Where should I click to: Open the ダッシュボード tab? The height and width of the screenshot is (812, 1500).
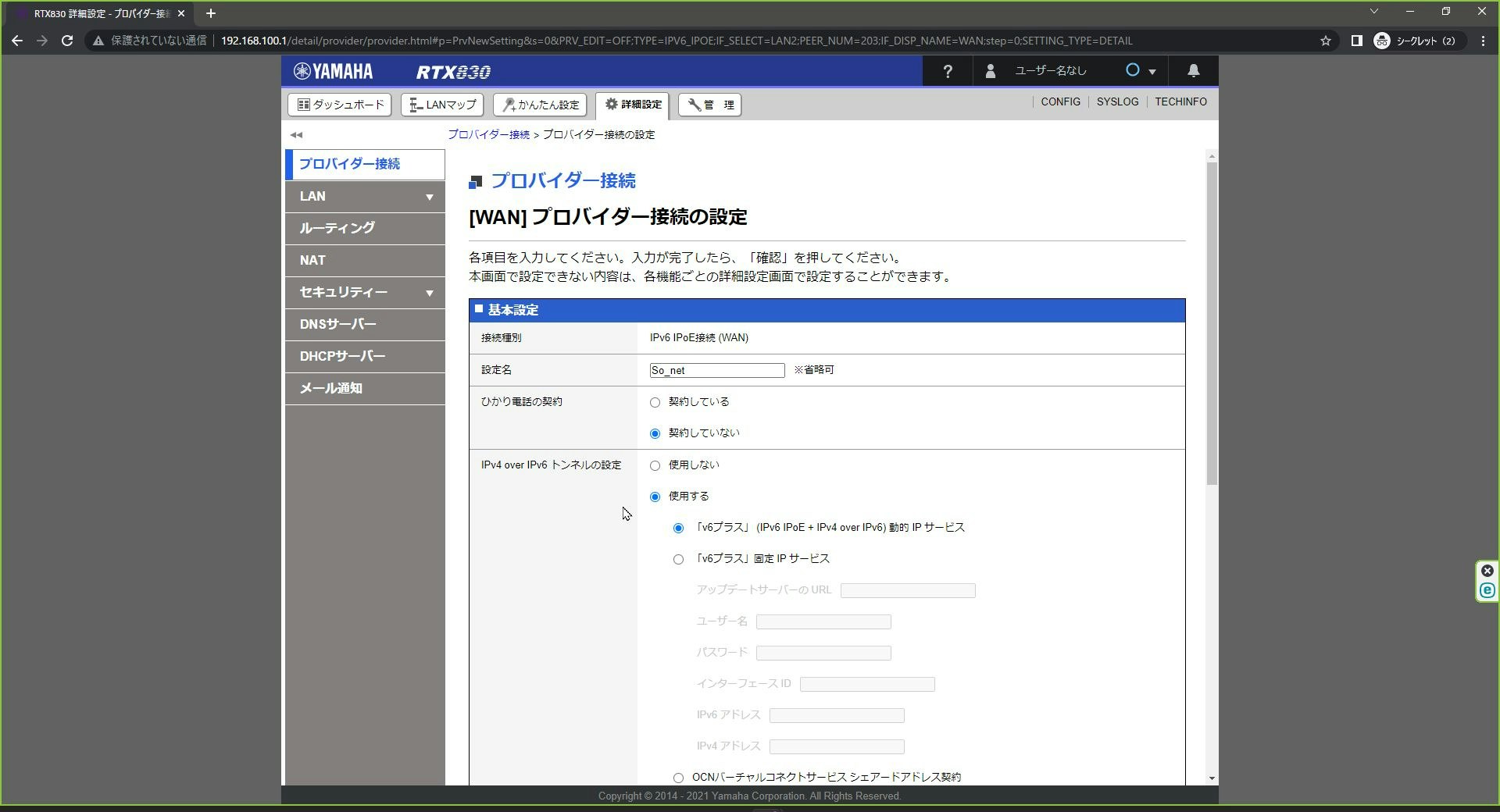pyautogui.click(x=340, y=105)
